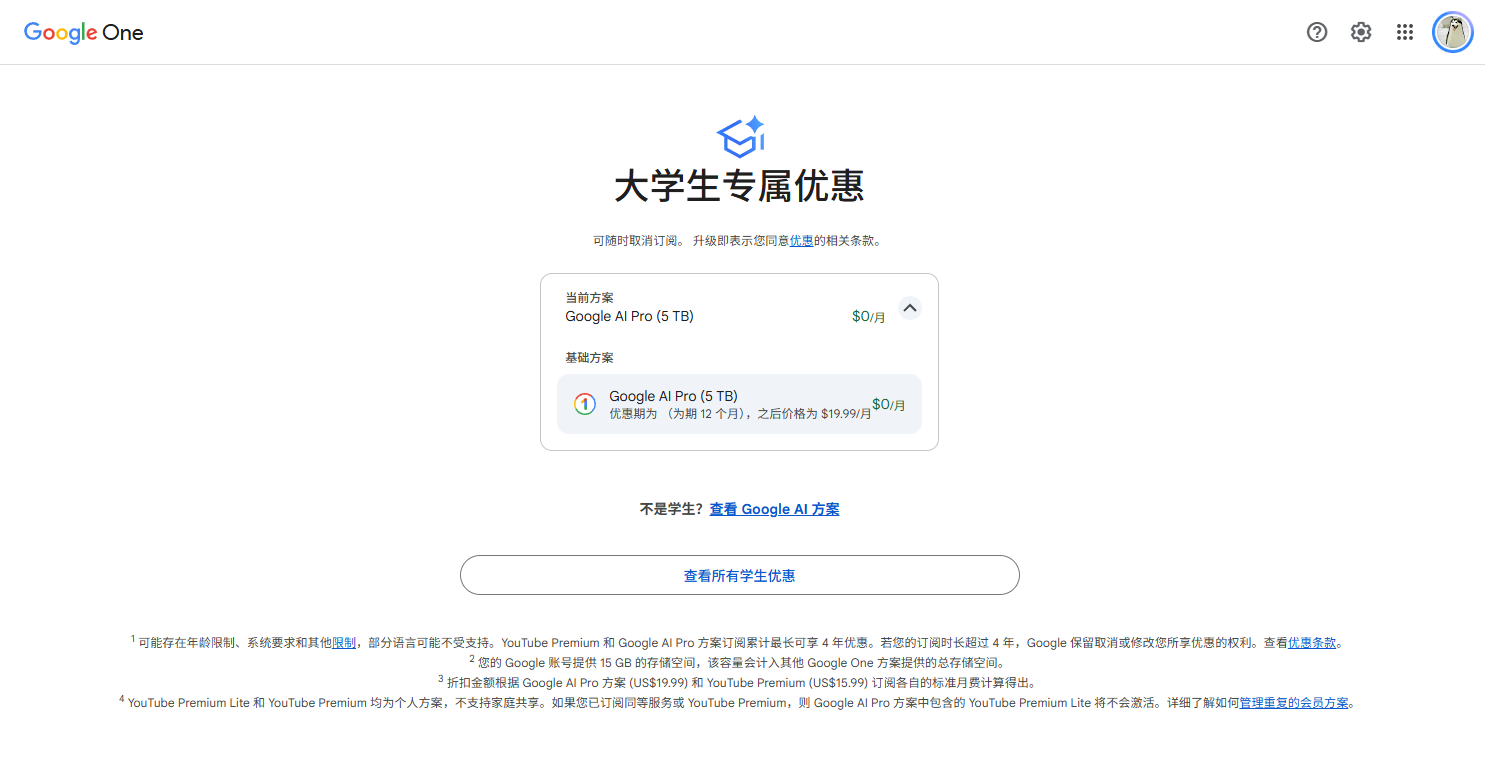Open the 限制 link in footnote 1
1485x761 pixels.
[x=344, y=643]
